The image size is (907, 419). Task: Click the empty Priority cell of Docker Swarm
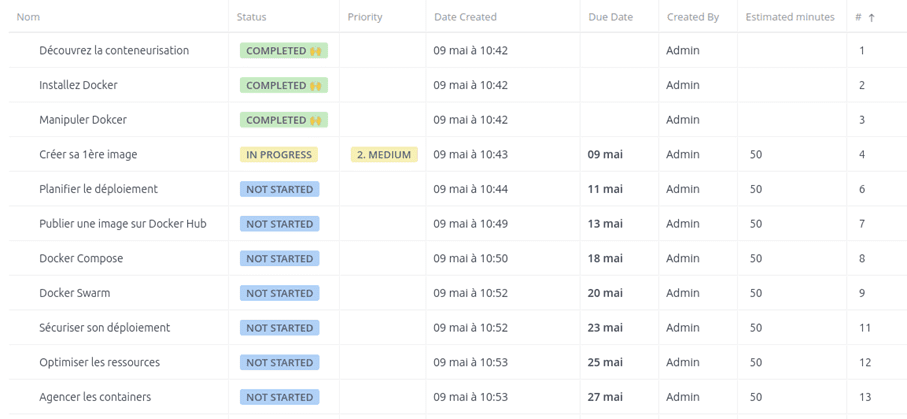click(x=382, y=293)
